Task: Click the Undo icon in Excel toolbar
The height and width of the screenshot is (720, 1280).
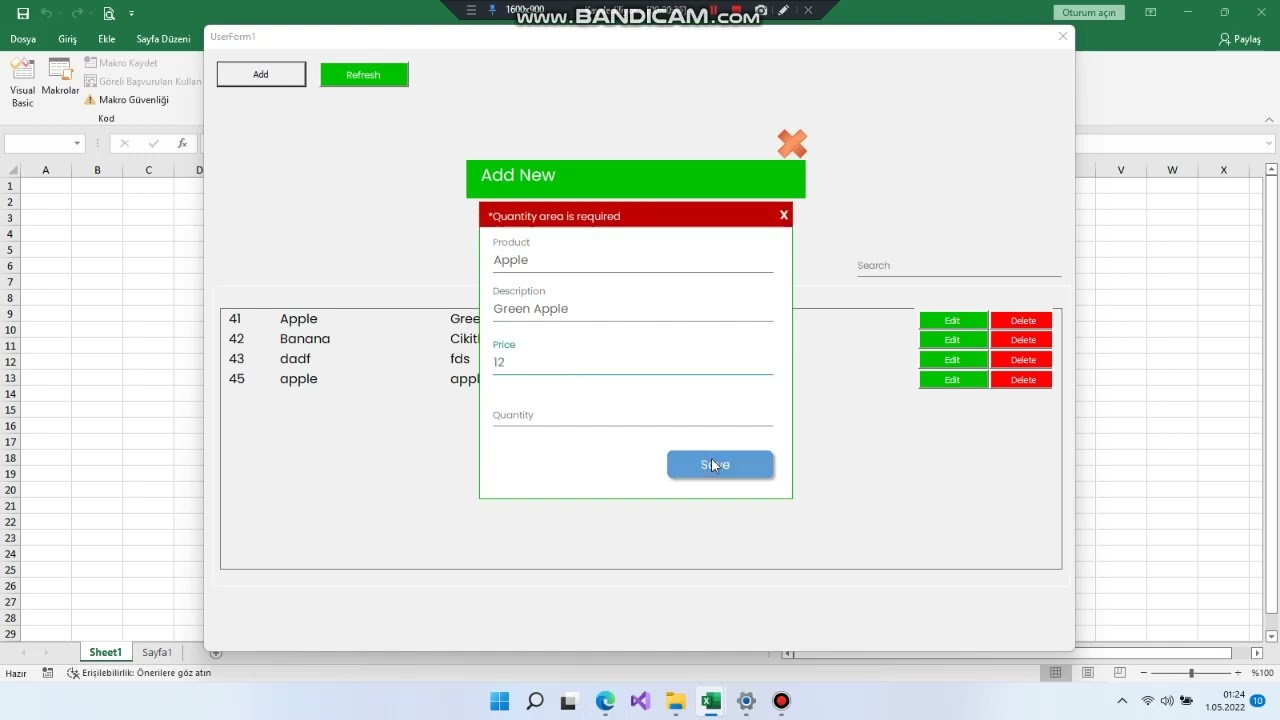Action: [x=46, y=13]
